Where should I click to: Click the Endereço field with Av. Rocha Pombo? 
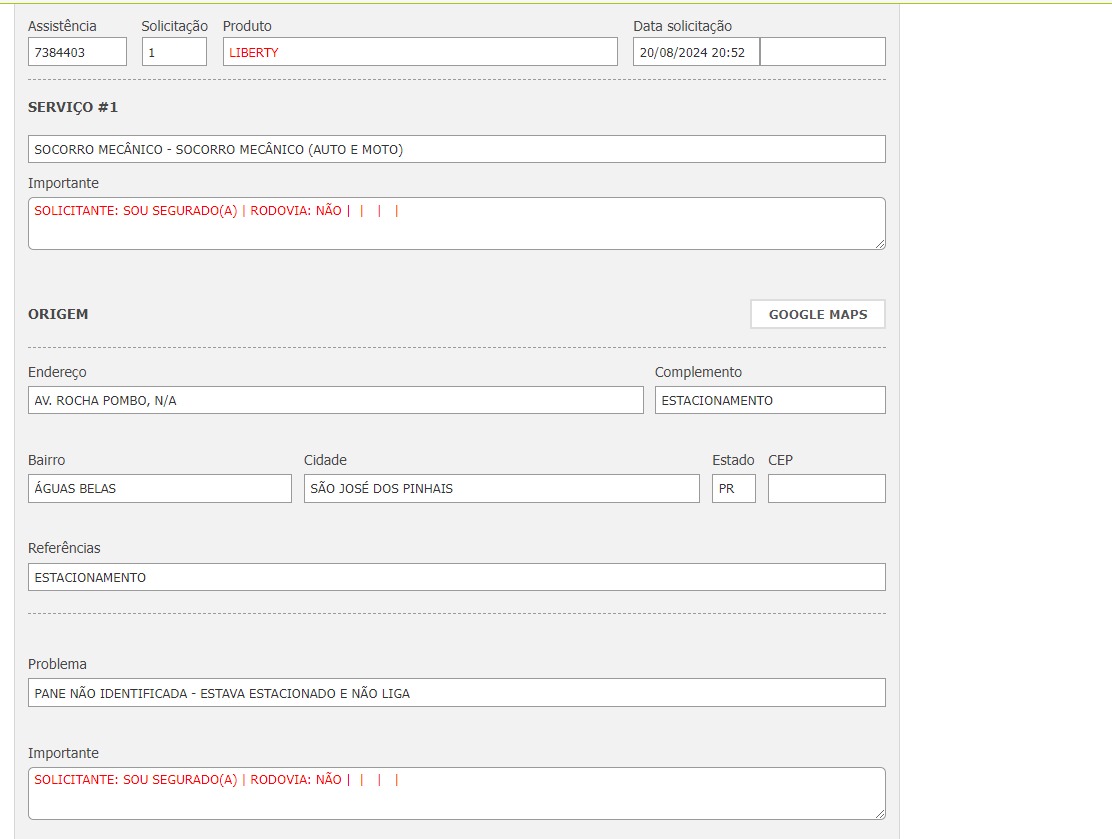click(x=335, y=400)
